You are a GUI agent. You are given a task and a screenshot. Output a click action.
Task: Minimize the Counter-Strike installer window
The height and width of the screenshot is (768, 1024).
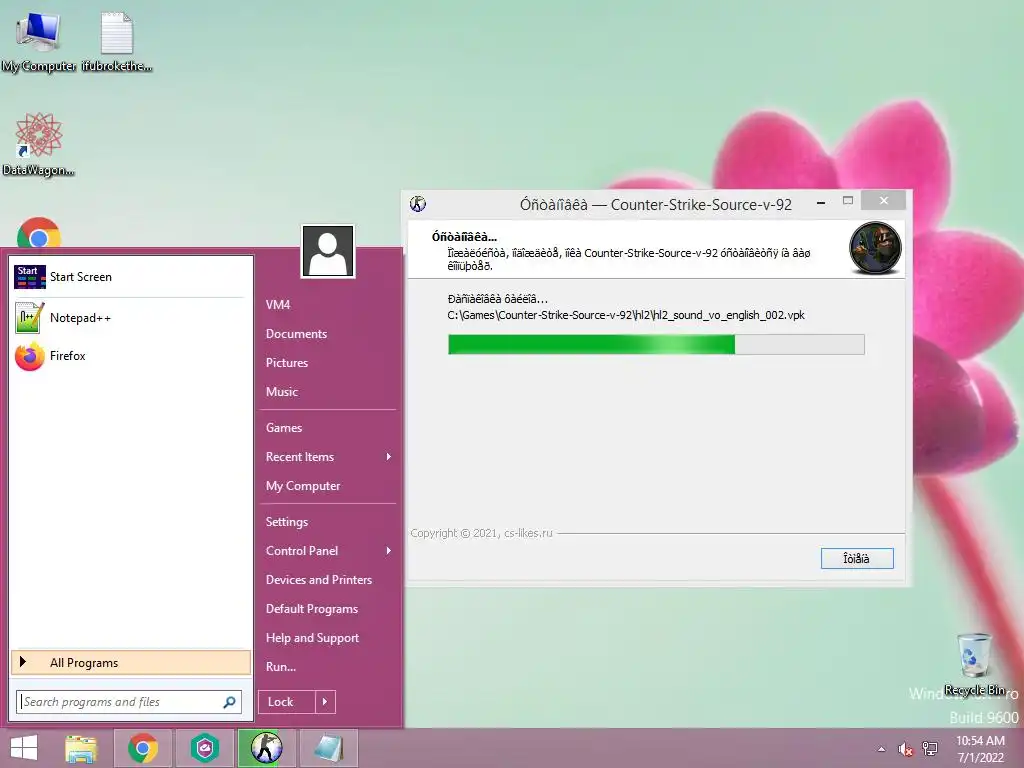click(821, 203)
